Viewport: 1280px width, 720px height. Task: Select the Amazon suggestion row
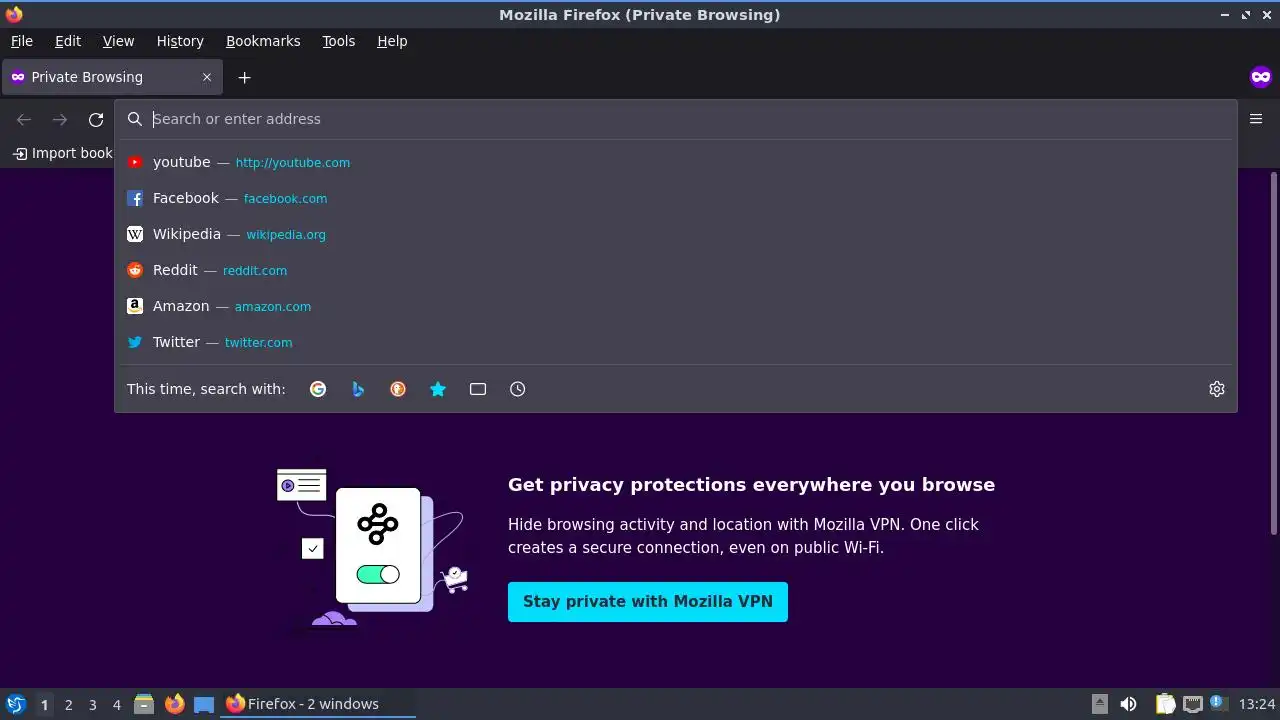[x=676, y=306]
